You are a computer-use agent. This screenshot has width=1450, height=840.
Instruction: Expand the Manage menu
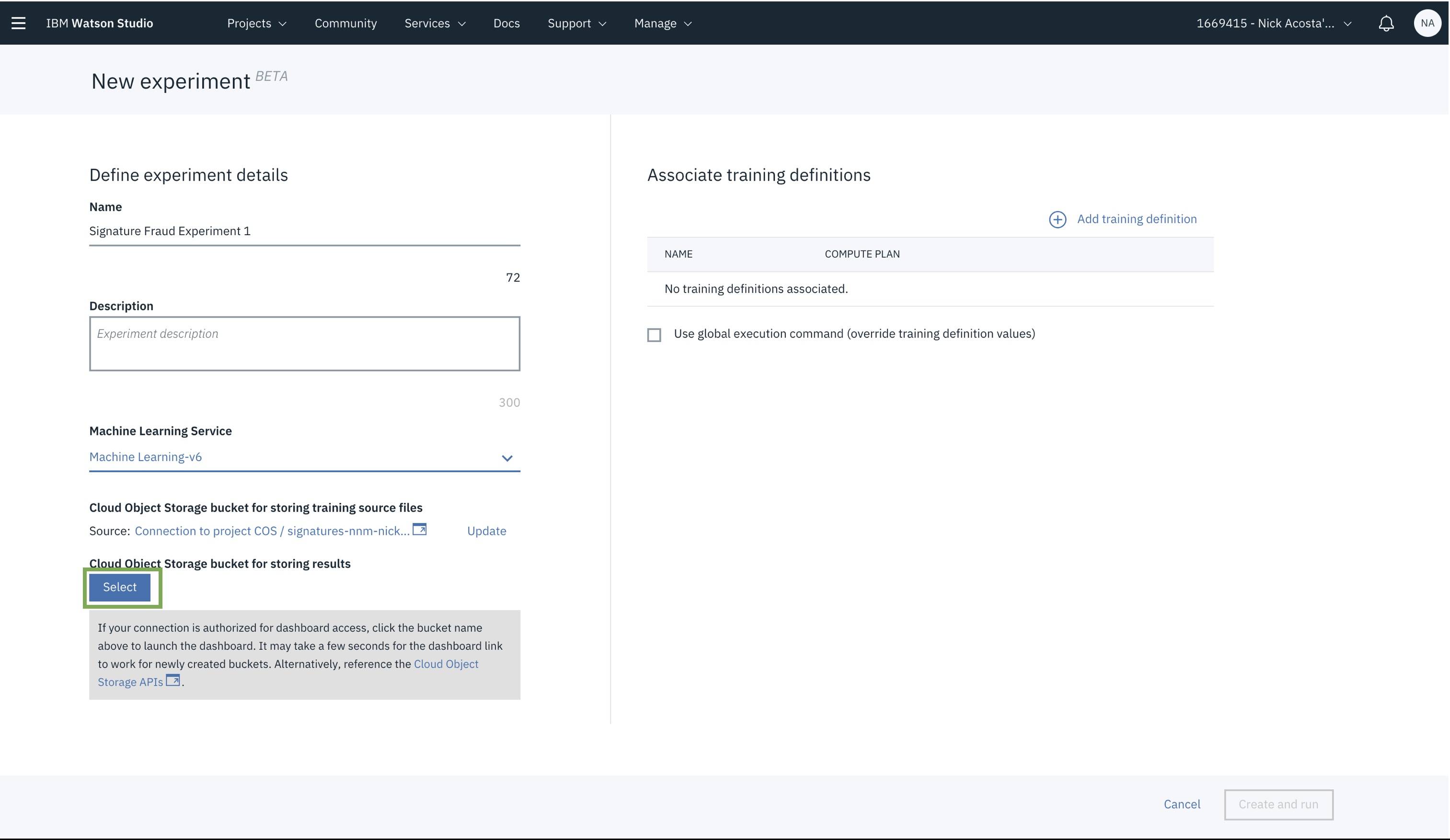pyautogui.click(x=663, y=23)
